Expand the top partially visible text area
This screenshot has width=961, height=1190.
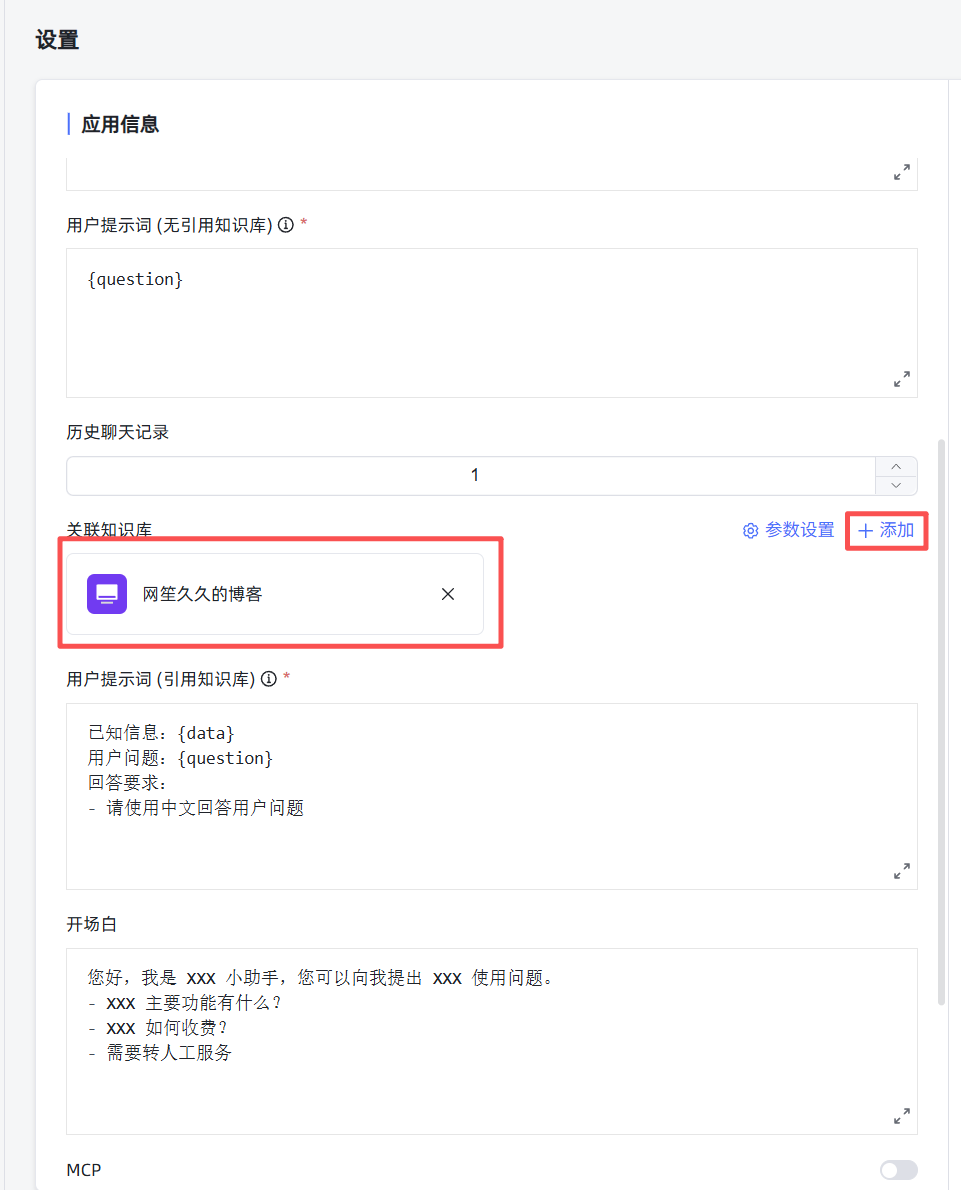click(901, 172)
